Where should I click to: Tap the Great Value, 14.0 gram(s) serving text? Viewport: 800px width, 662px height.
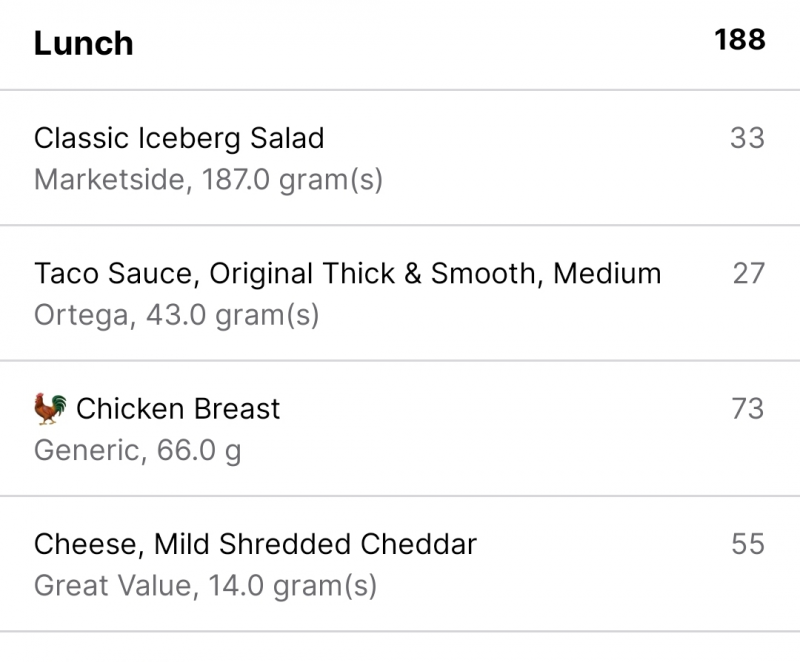point(205,585)
